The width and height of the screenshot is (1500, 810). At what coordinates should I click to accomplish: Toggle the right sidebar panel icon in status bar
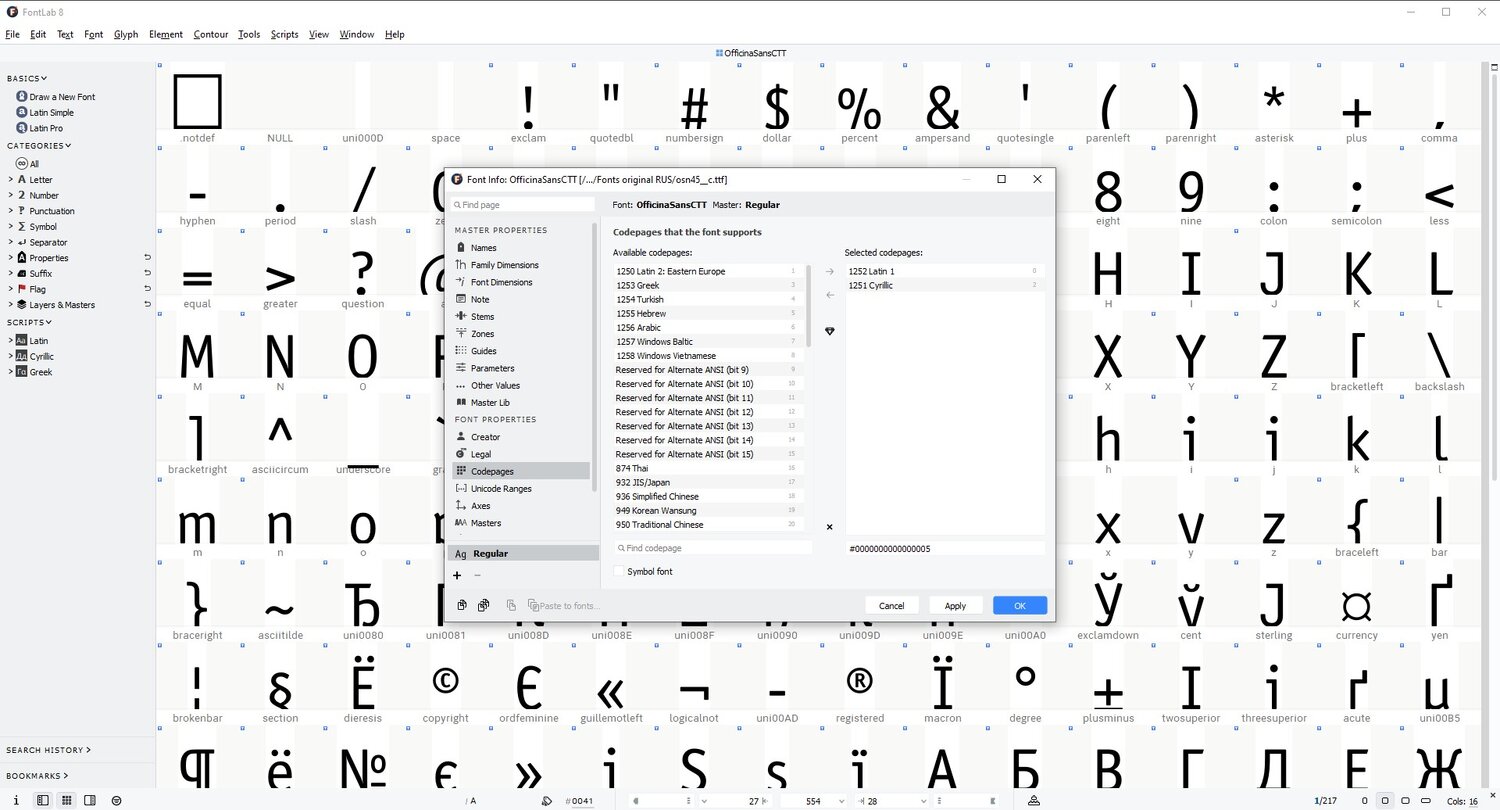point(90,800)
